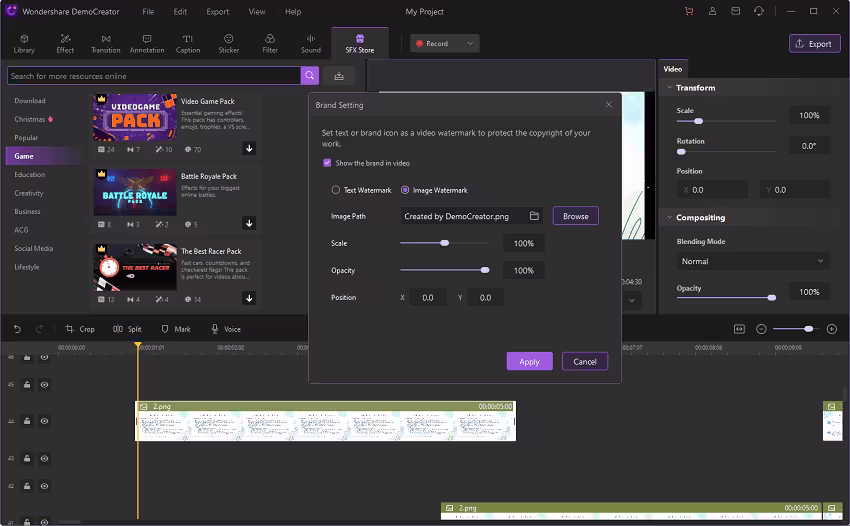
Task: Open the Library panel
Action: (24, 43)
